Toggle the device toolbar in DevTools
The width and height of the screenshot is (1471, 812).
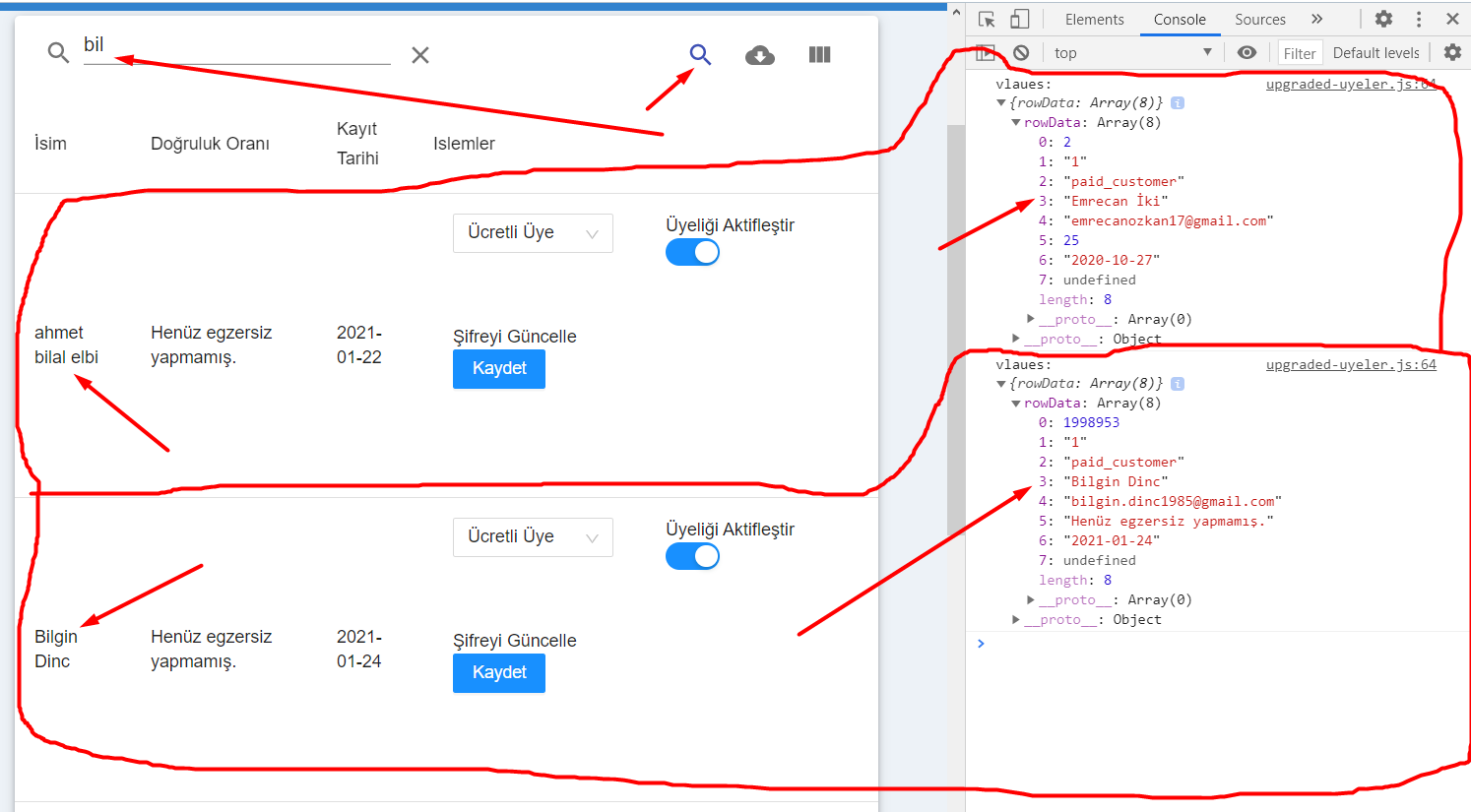coord(1020,19)
